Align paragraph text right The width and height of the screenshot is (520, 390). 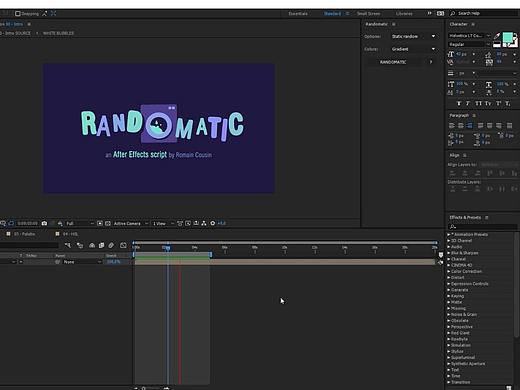[x=470, y=126]
